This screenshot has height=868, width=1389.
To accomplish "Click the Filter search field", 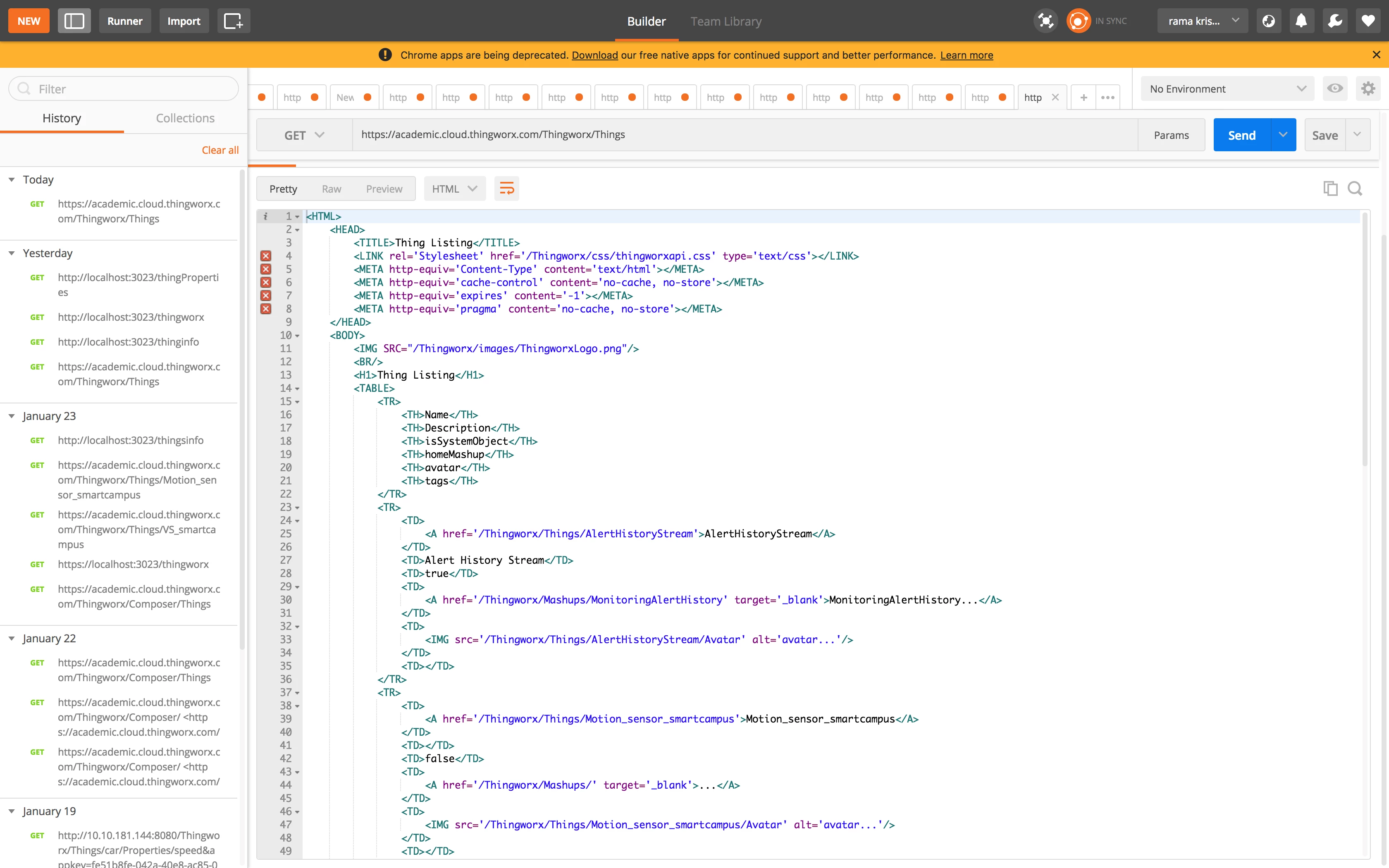I will pyautogui.click(x=124, y=88).
